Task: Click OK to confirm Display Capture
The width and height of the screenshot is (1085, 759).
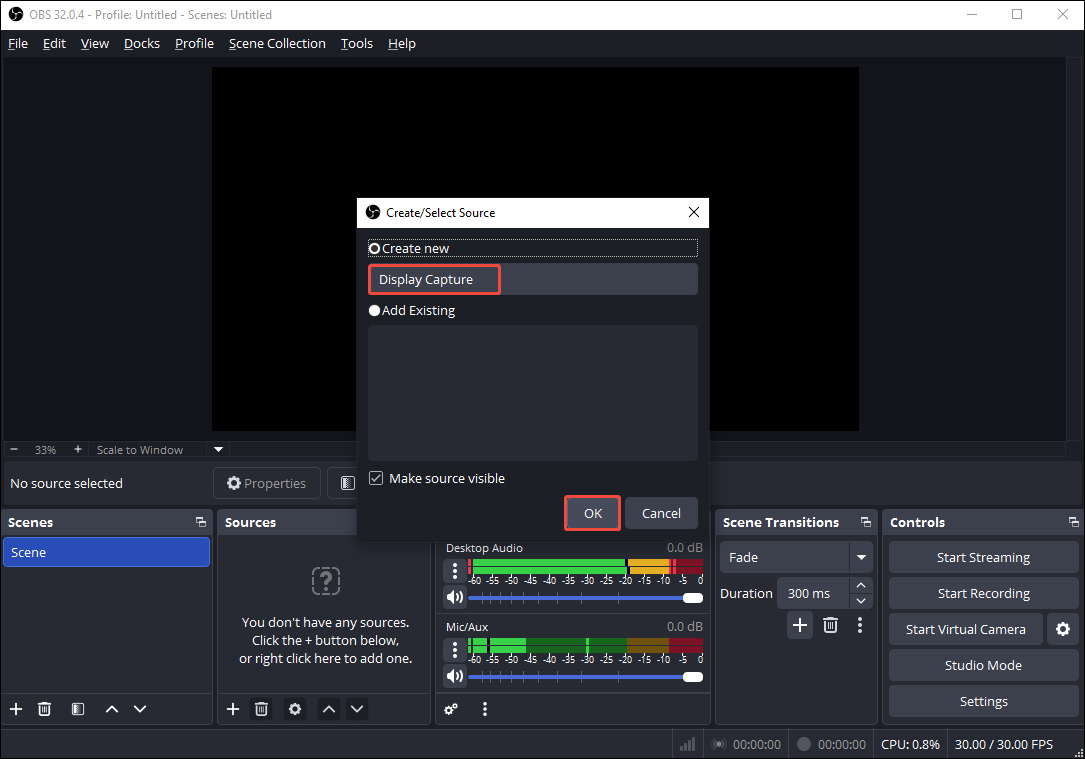Action: click(591, 513)
